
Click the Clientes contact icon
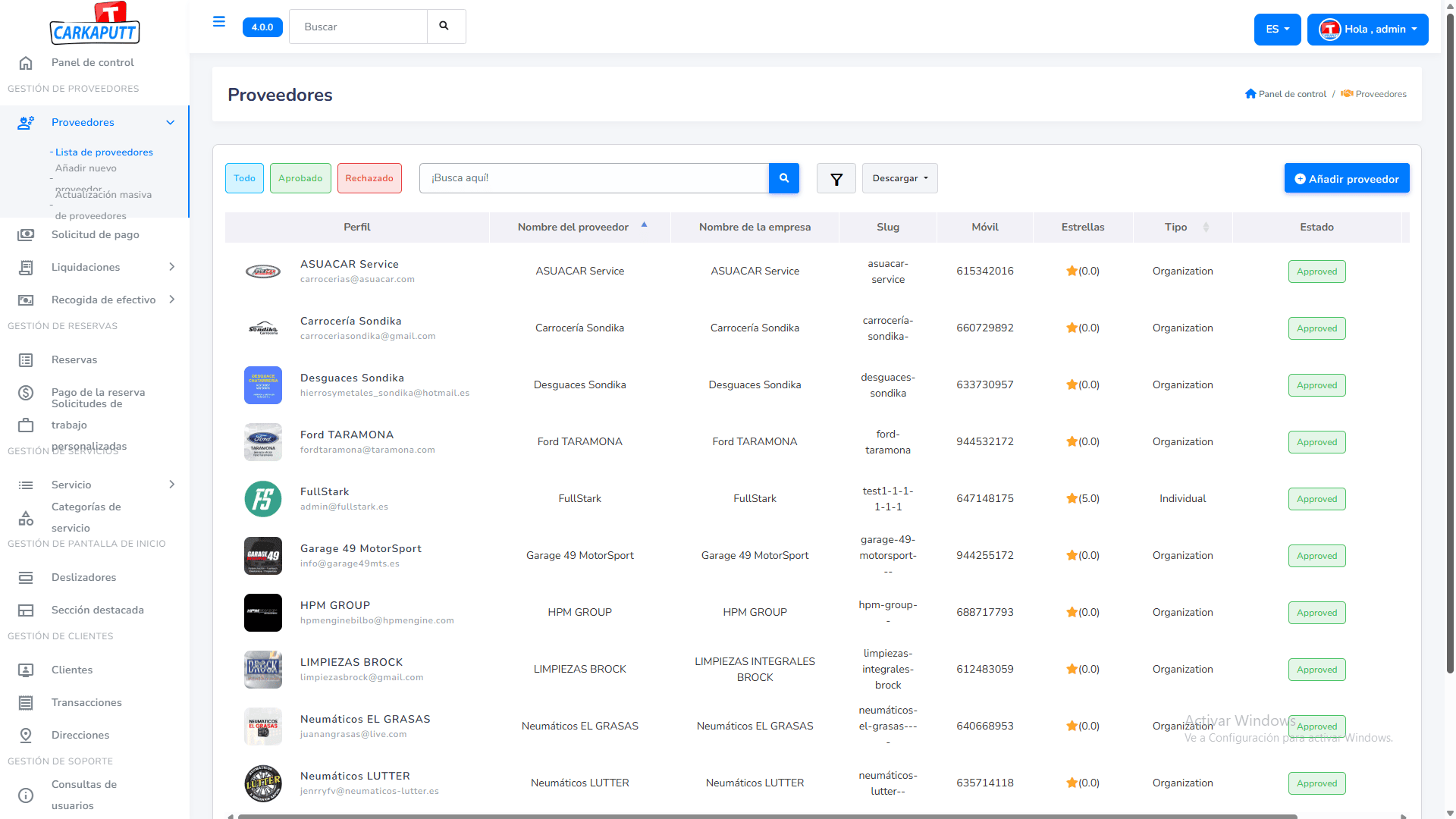[26, 670]
